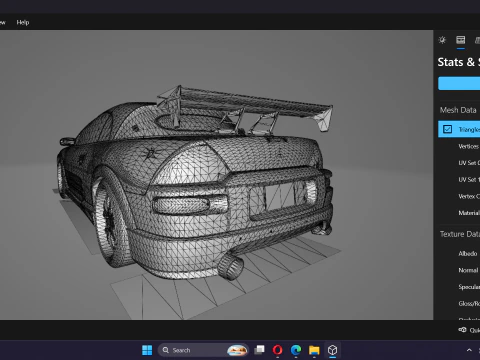480x360 pixels.
Task: Open the Help menu
Action: (23, 22)
